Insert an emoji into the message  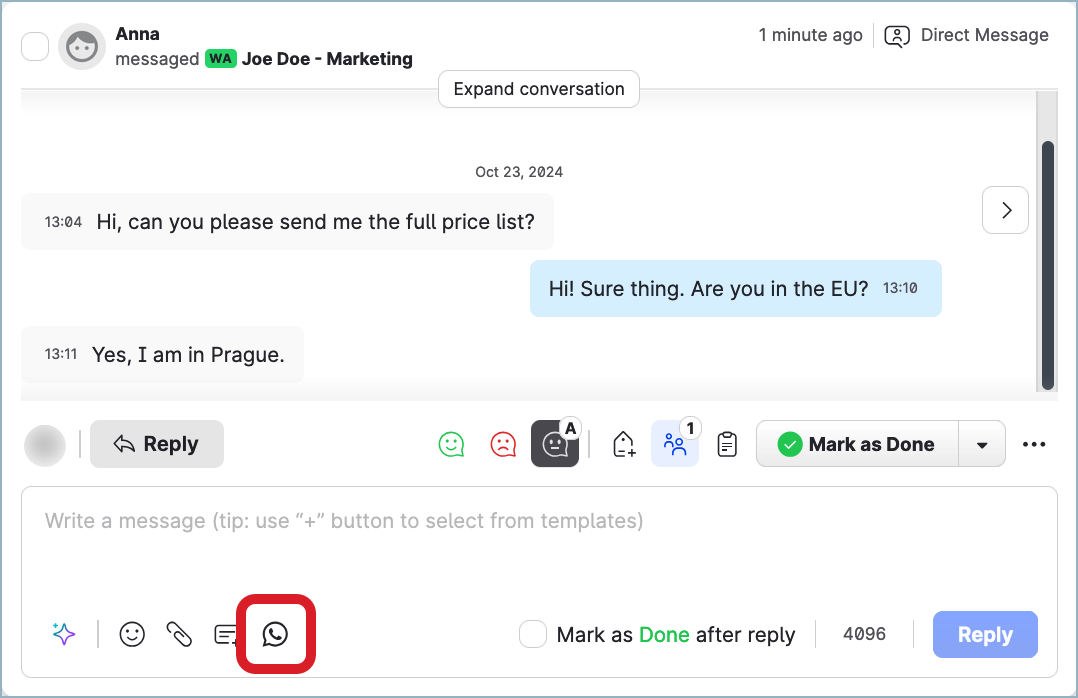(x=132, y=634)
